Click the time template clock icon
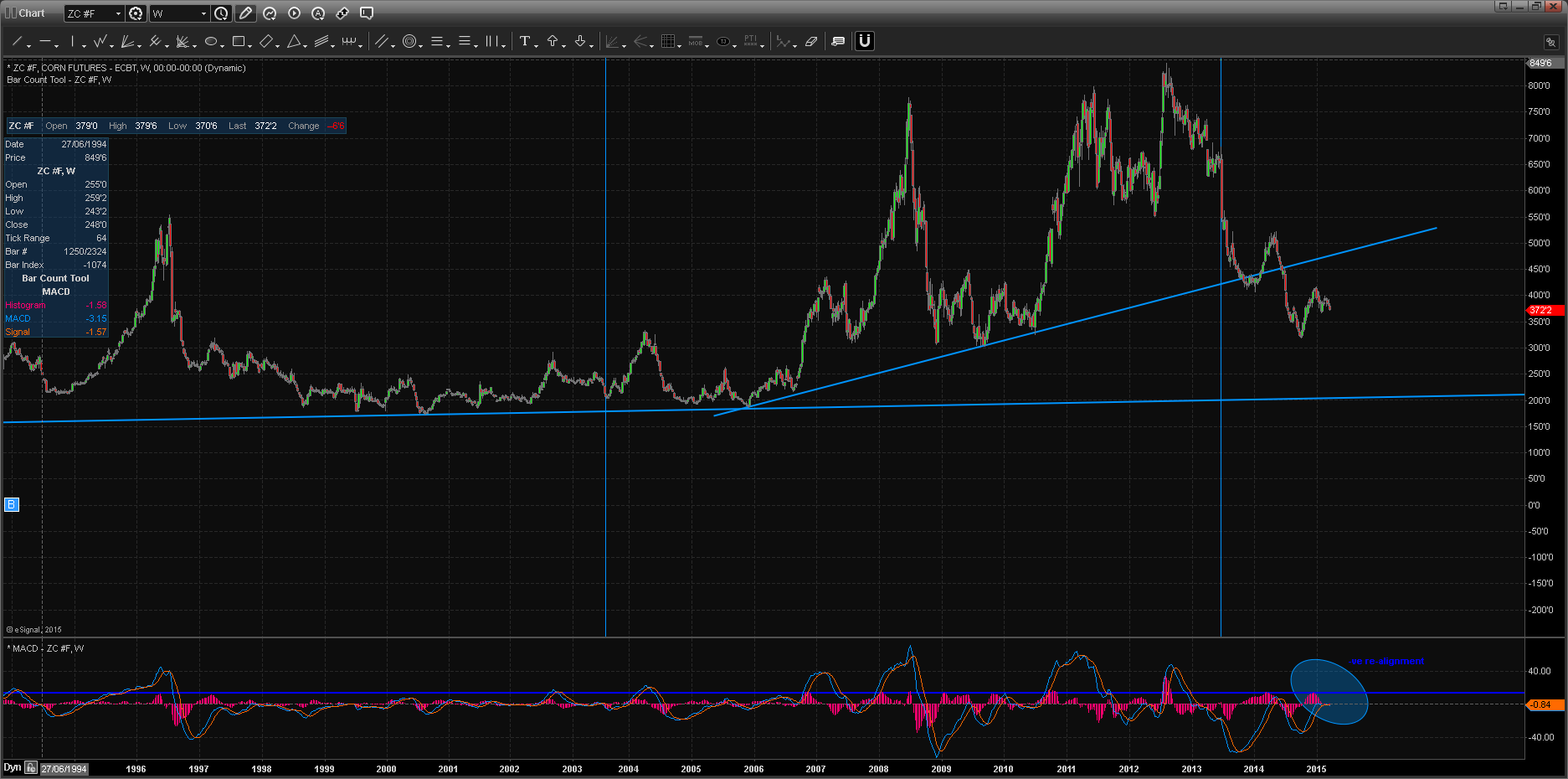This screenshot has height=779, width=1568. [x=221, y=13]
